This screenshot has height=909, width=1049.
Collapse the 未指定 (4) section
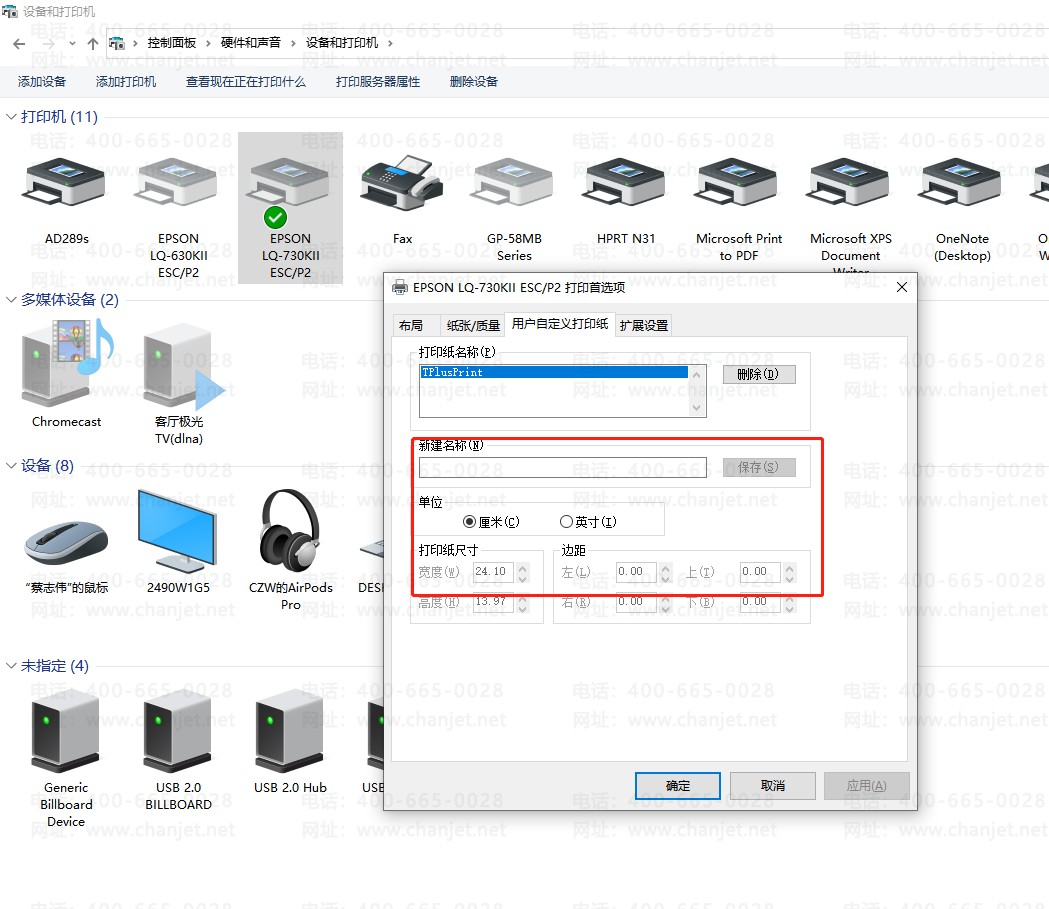click(11, 665)
